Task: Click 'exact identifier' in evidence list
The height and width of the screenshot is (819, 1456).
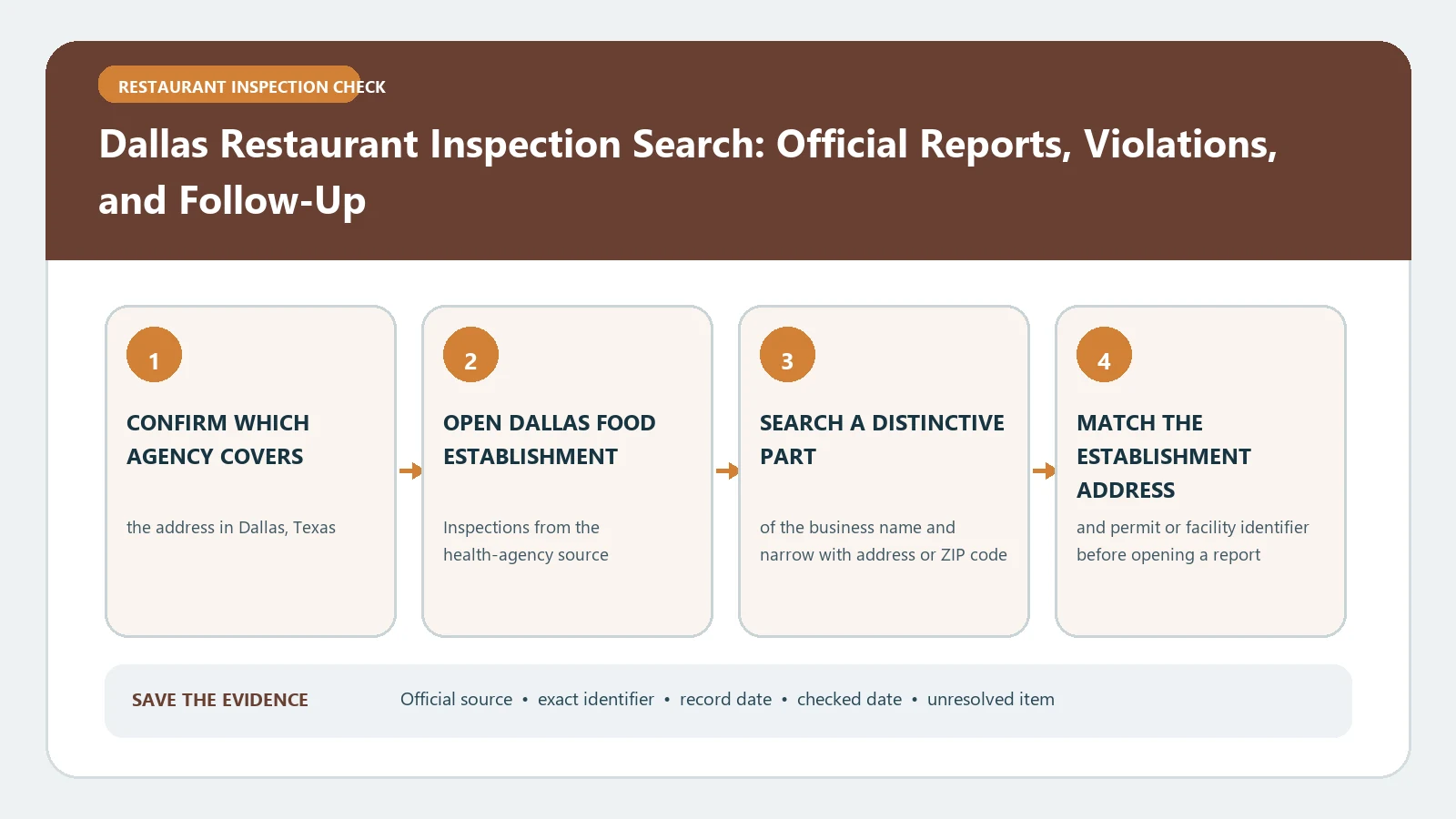Action: (x=596, y=700)
